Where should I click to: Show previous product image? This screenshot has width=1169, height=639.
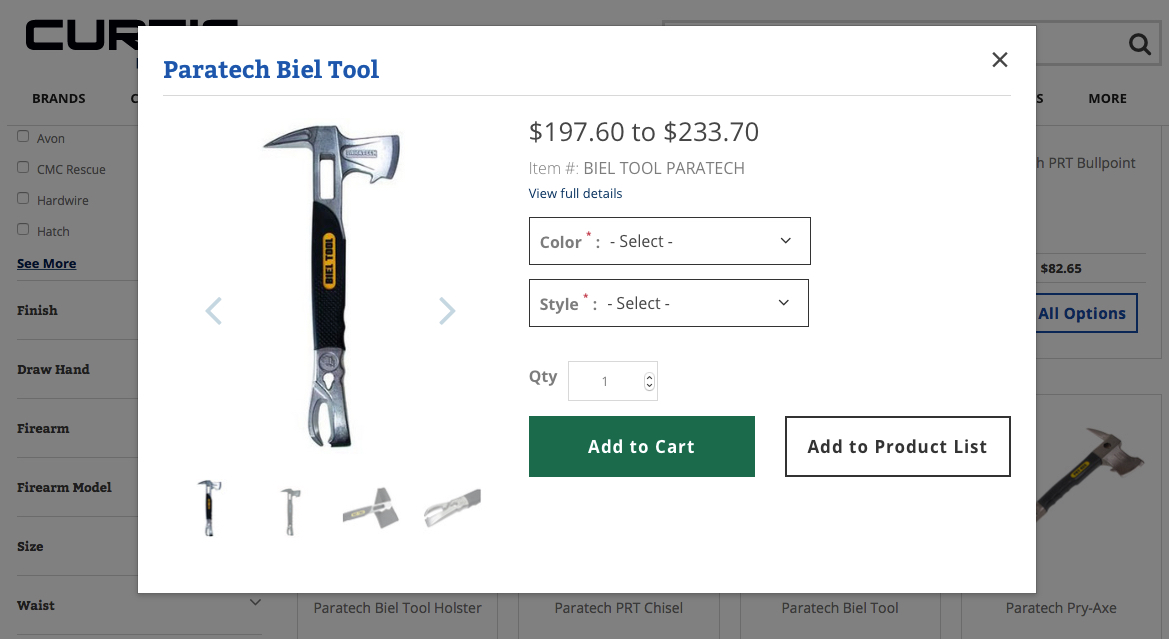tap(213, 311)
